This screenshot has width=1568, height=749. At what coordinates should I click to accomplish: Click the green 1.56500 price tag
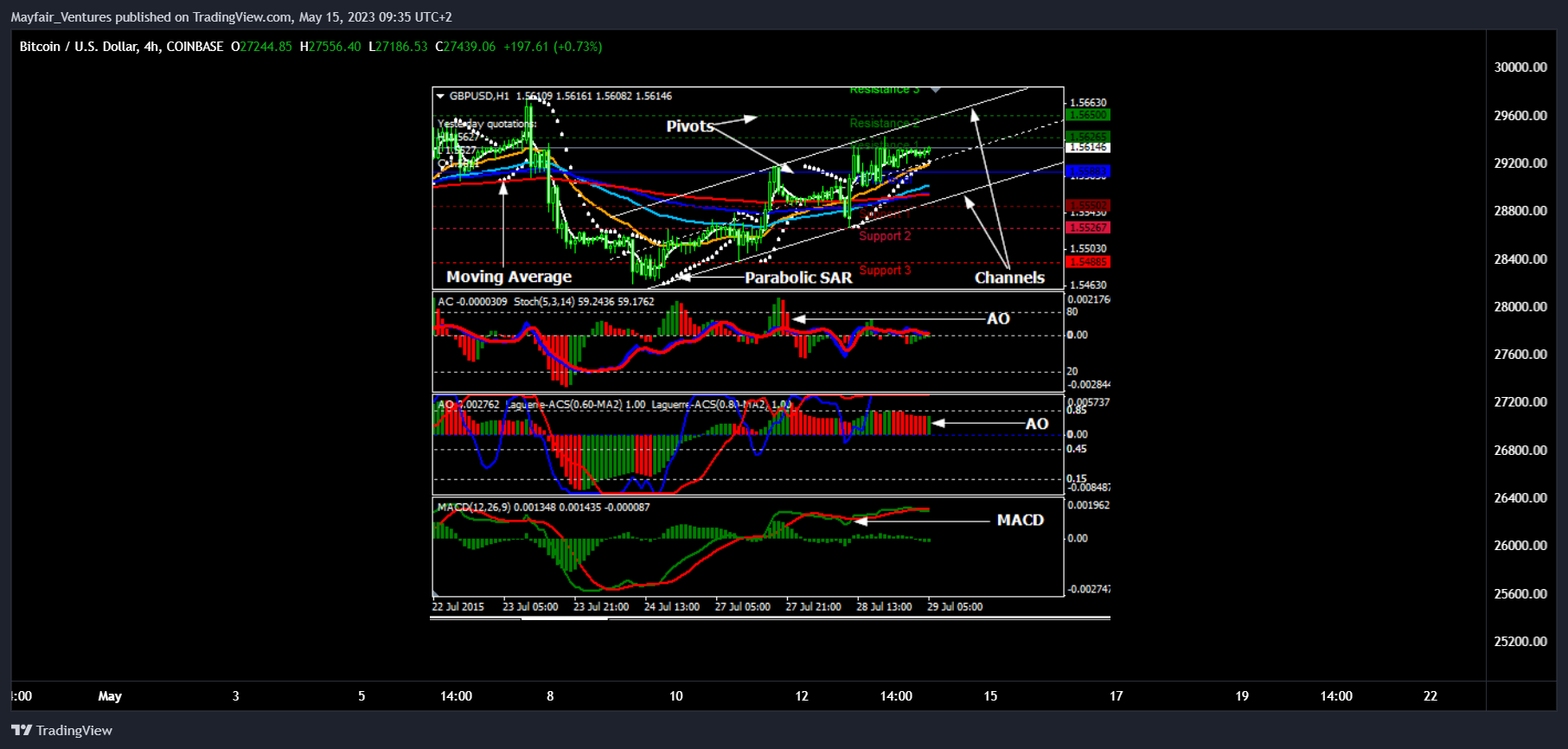point(1089,115)
